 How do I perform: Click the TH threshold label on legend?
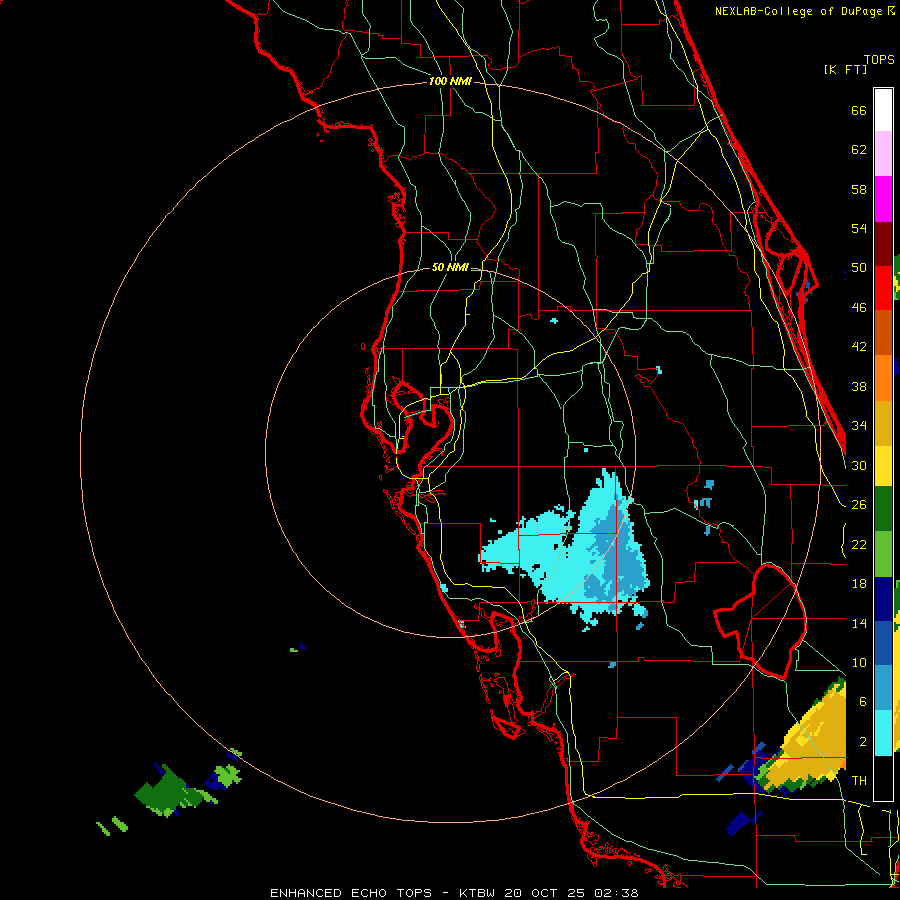[x=859, y=781]
